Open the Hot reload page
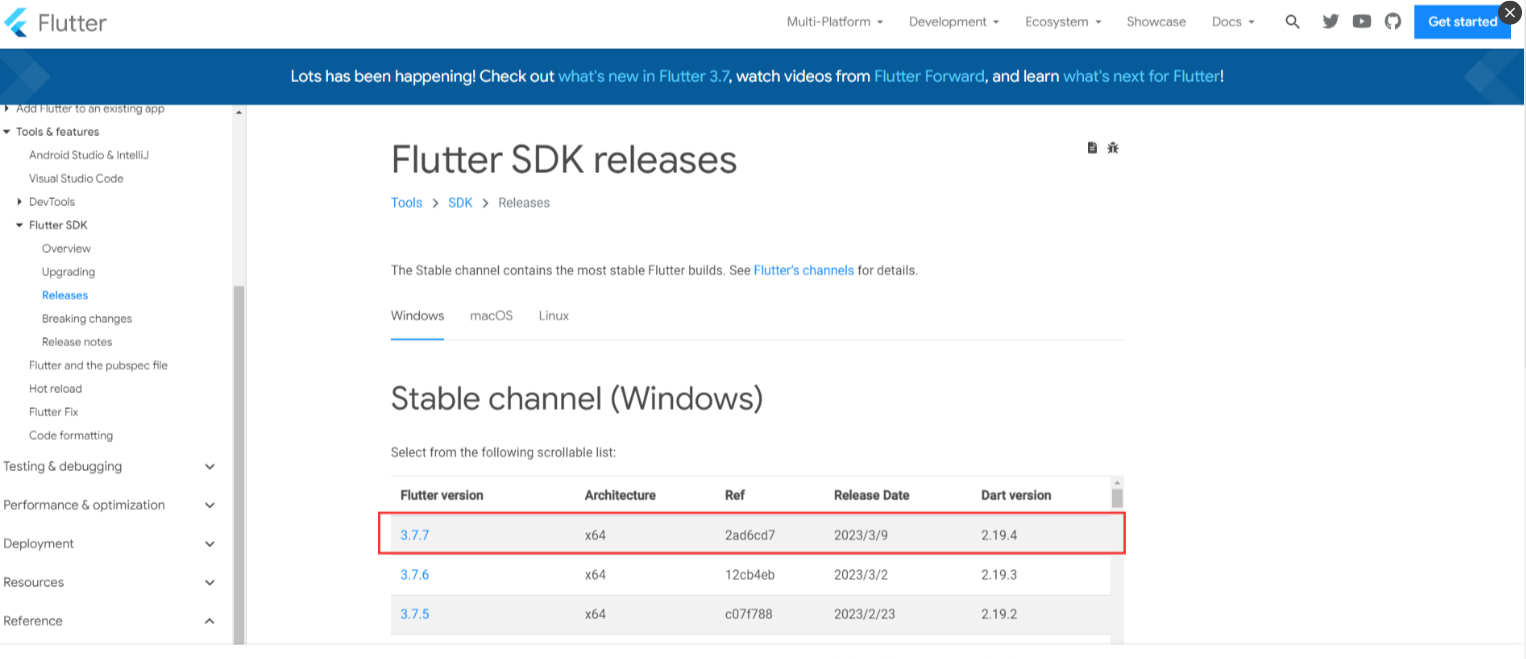The width and height of the screenshot is (1526, 659). (x=55, y=389)
